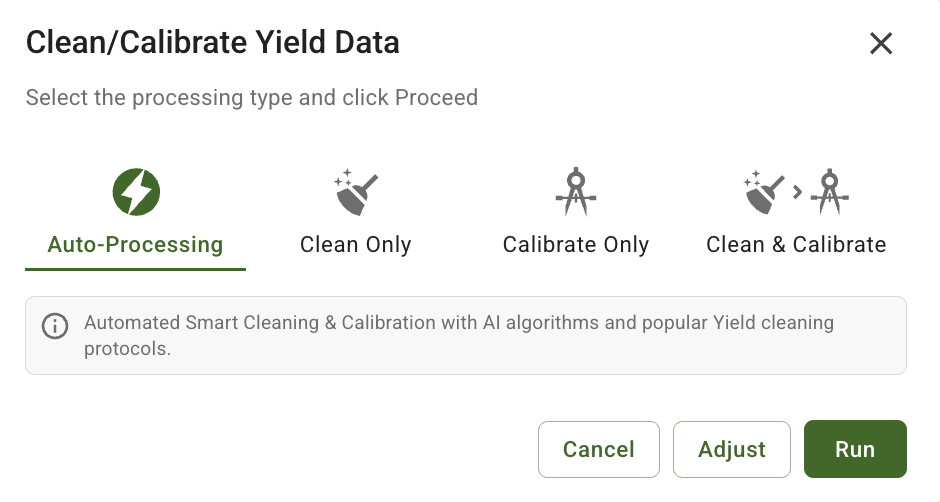This screenshot has height=502, width=940.
Task: Switch to the Auto-Processing tab label
Action: click(136, 245)
